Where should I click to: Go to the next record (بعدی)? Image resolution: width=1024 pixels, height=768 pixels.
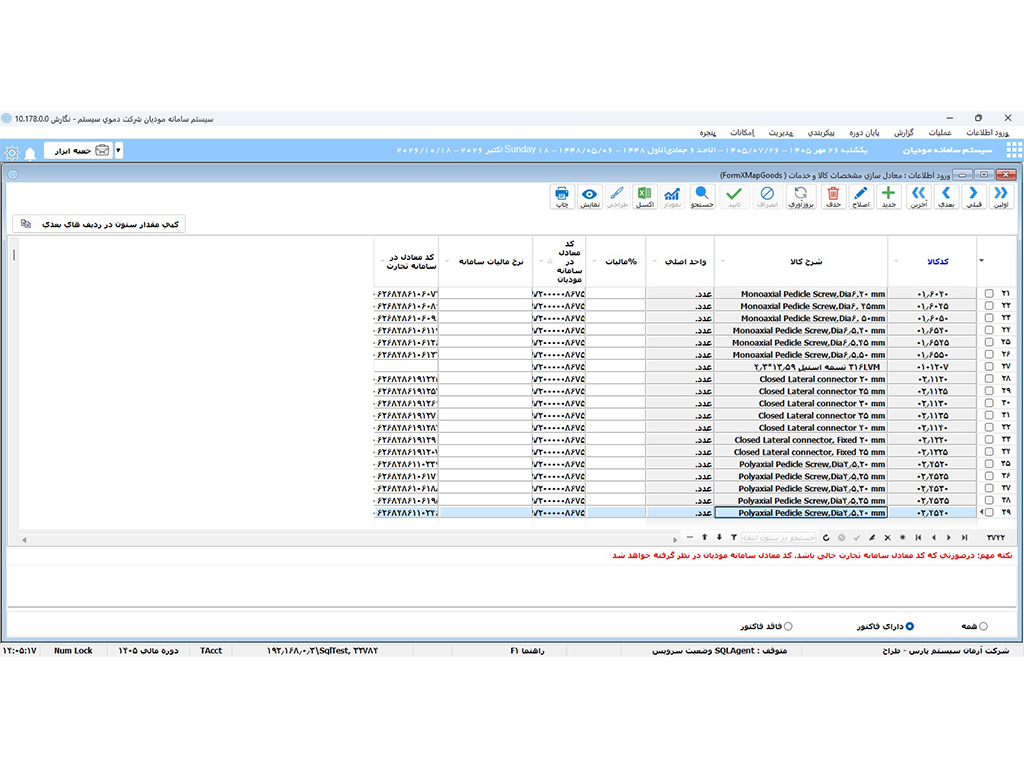point(946,197)
